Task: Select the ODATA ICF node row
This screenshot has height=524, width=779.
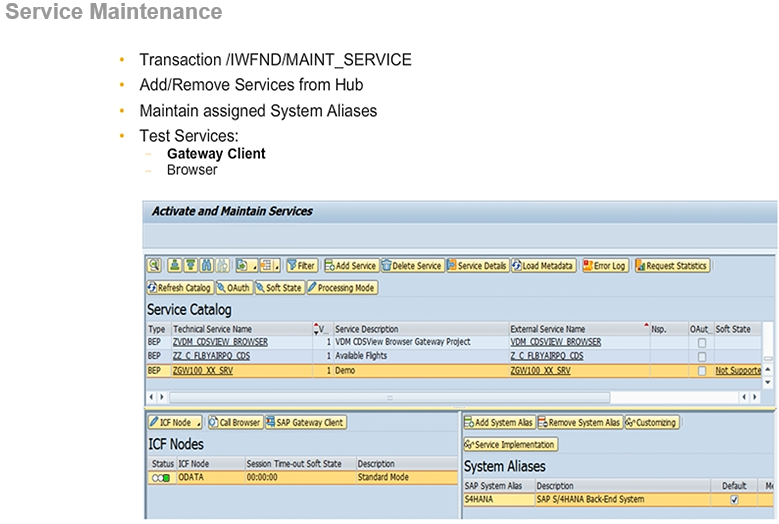Action: coord(190,478)
